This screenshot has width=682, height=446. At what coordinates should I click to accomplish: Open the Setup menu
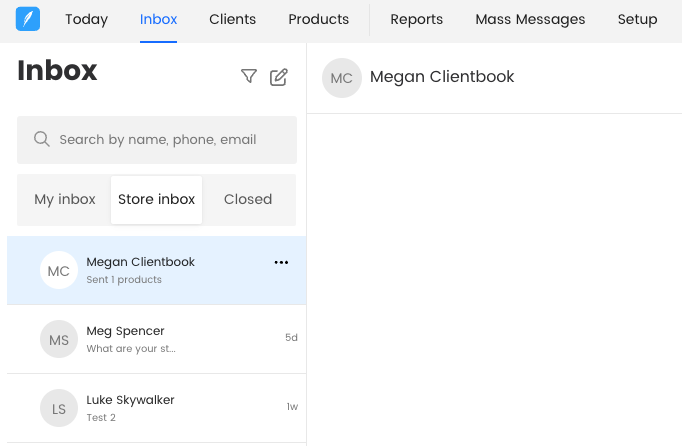pos(637,19)
